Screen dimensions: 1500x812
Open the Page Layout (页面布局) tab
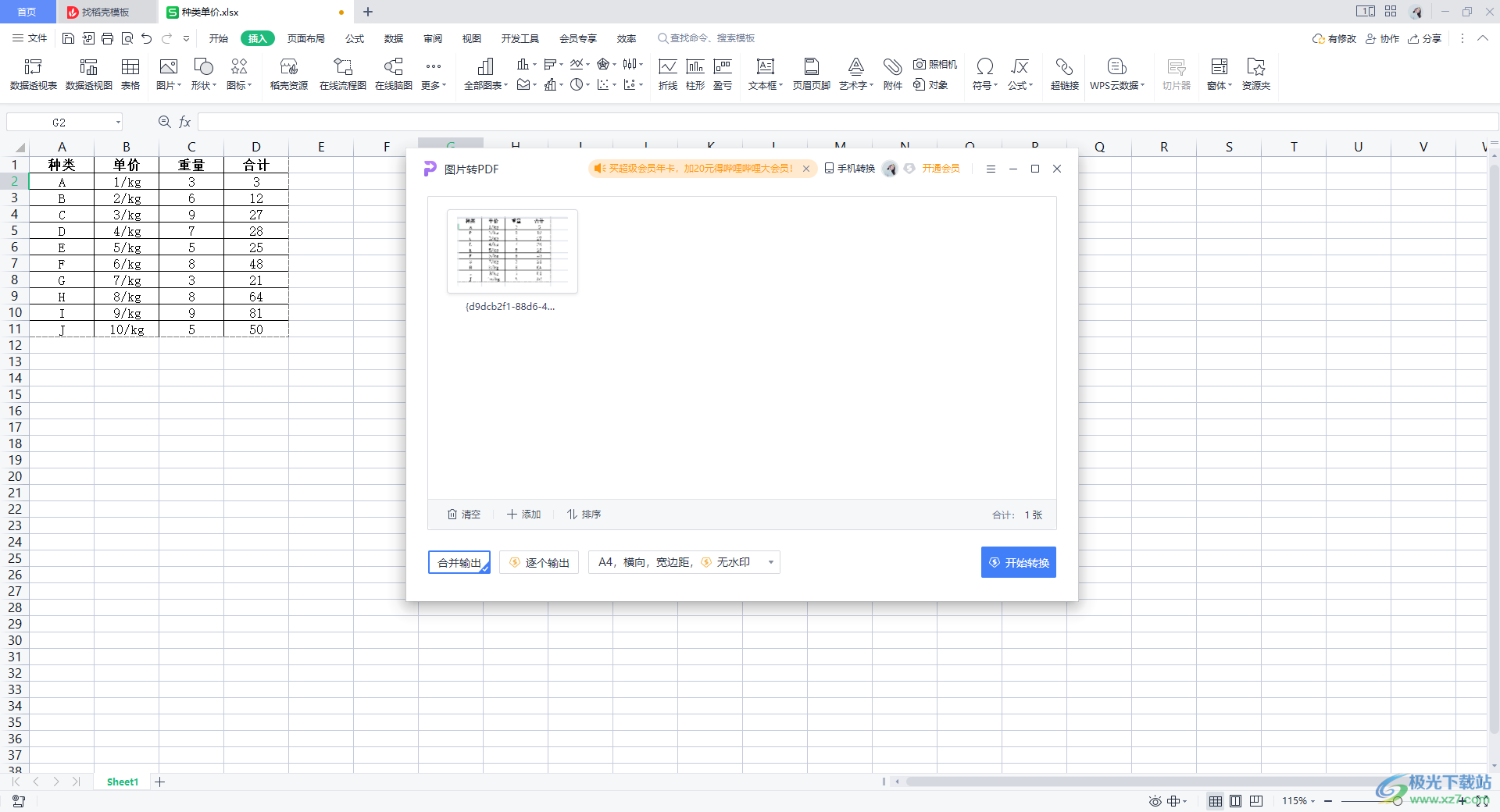(x=305, y=38)
